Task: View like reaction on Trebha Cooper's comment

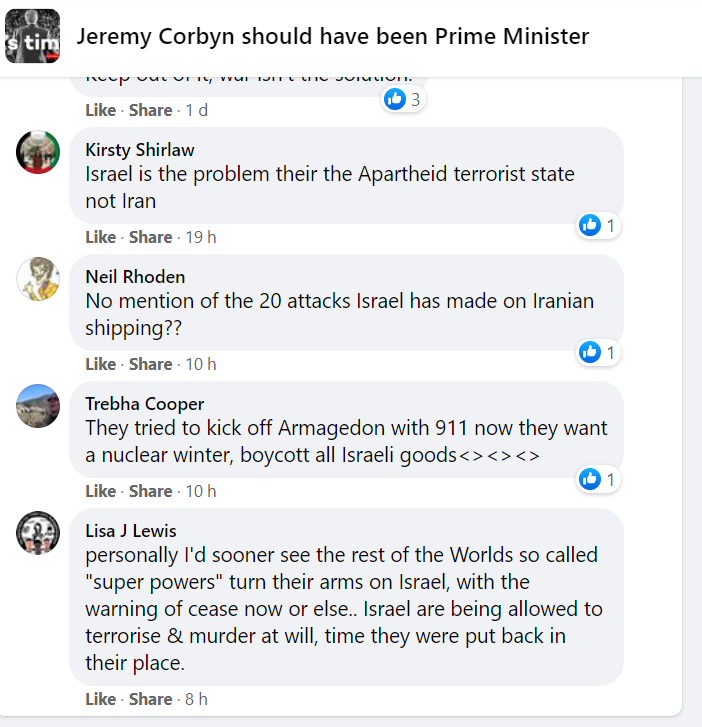Action: (x=598, y=480)
